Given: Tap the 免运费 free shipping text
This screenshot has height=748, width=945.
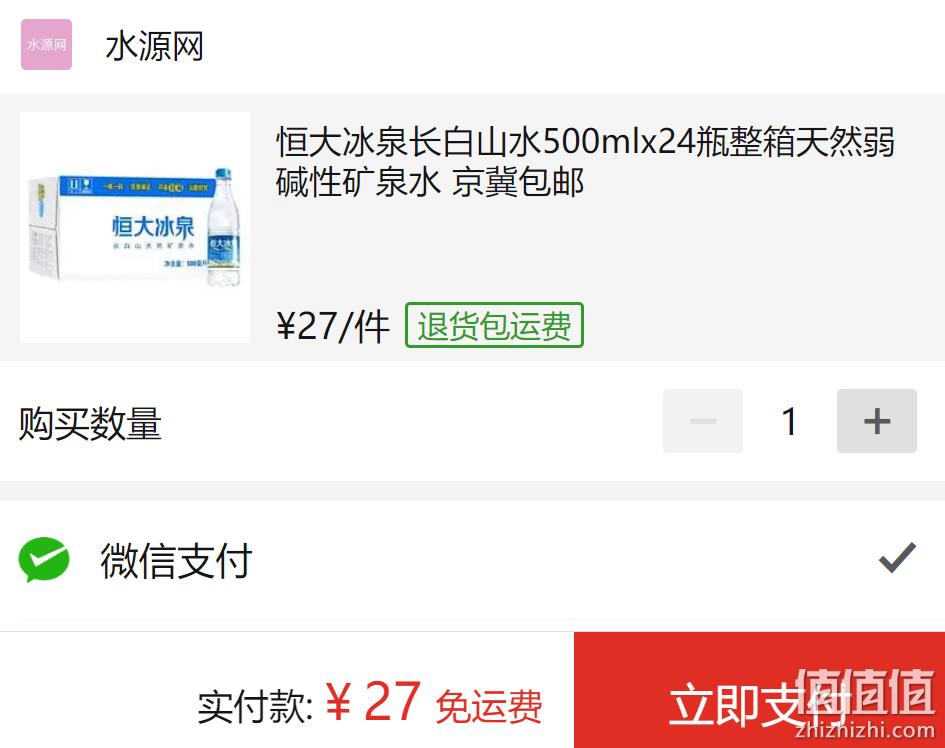Looking at the screenshot, I should [489, 706].
